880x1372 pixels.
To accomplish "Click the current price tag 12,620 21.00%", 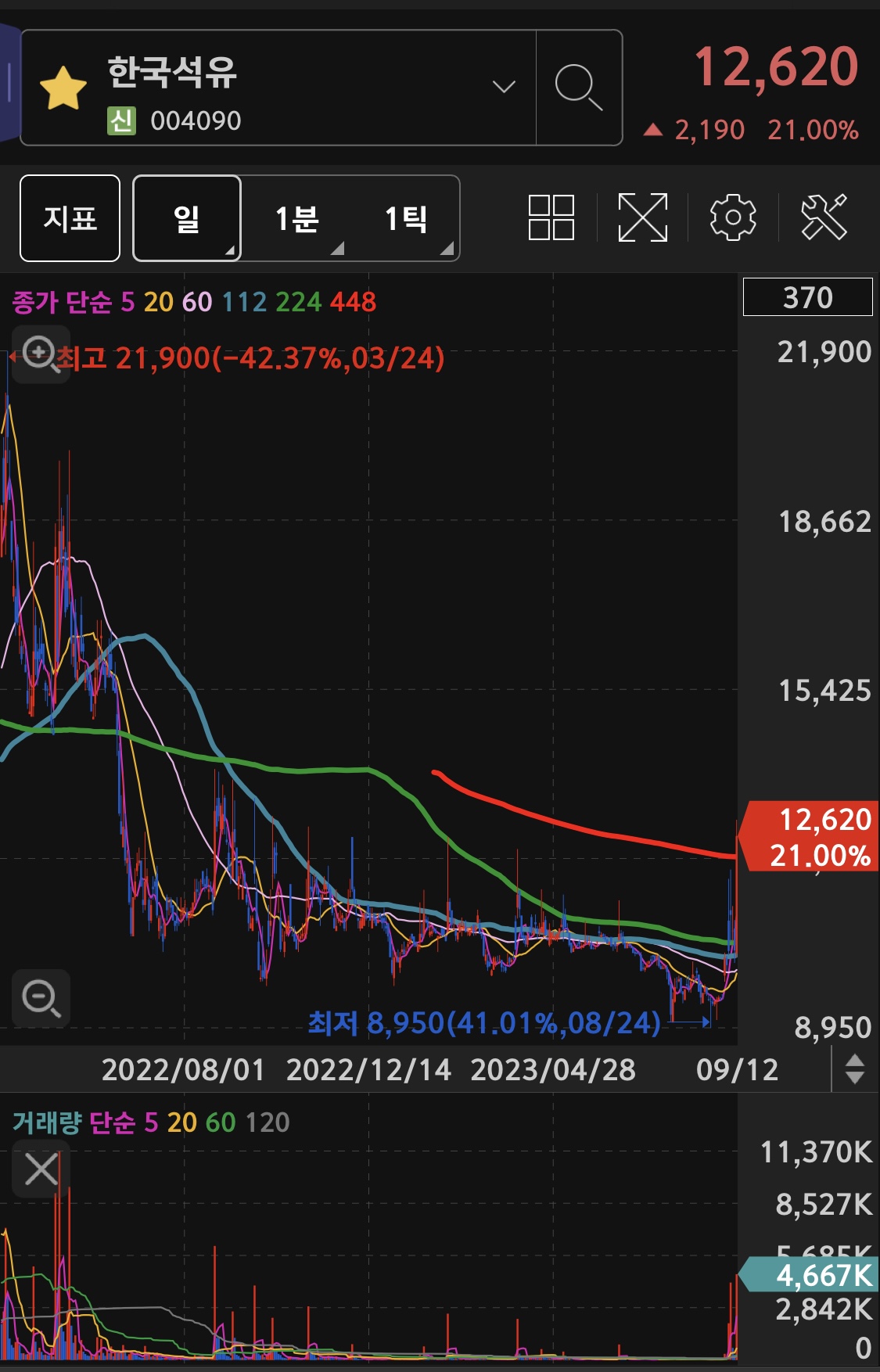I will coord(810,837).
